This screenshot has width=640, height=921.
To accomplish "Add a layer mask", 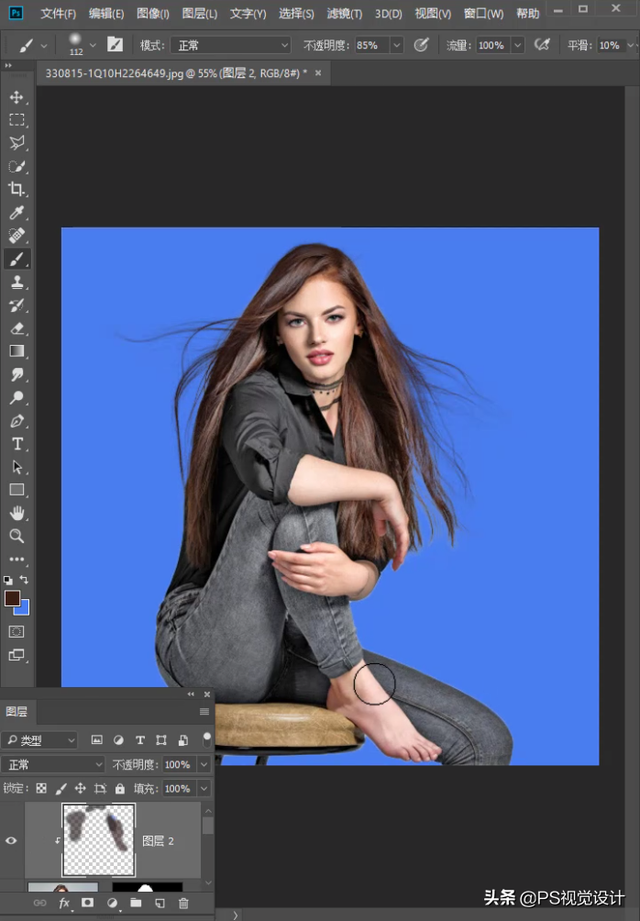I will tap(87, 902).
